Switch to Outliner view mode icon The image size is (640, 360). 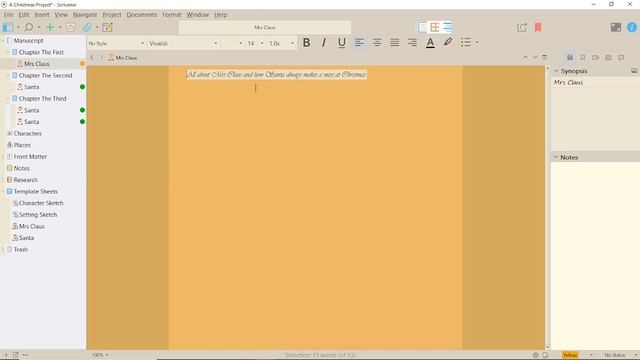click(x=447, y=27)
